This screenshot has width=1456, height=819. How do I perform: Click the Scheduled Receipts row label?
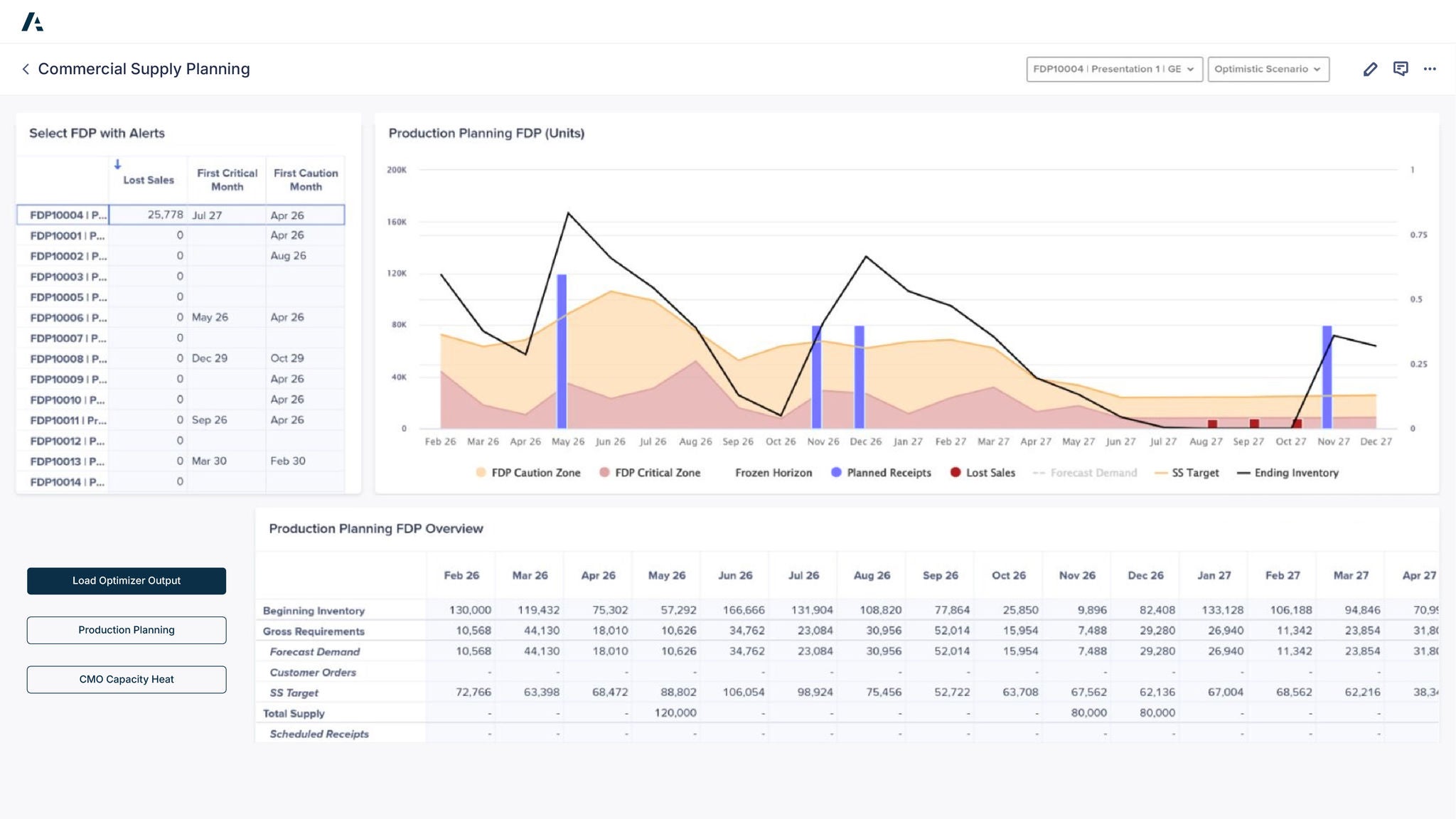(x=319, y=734)
